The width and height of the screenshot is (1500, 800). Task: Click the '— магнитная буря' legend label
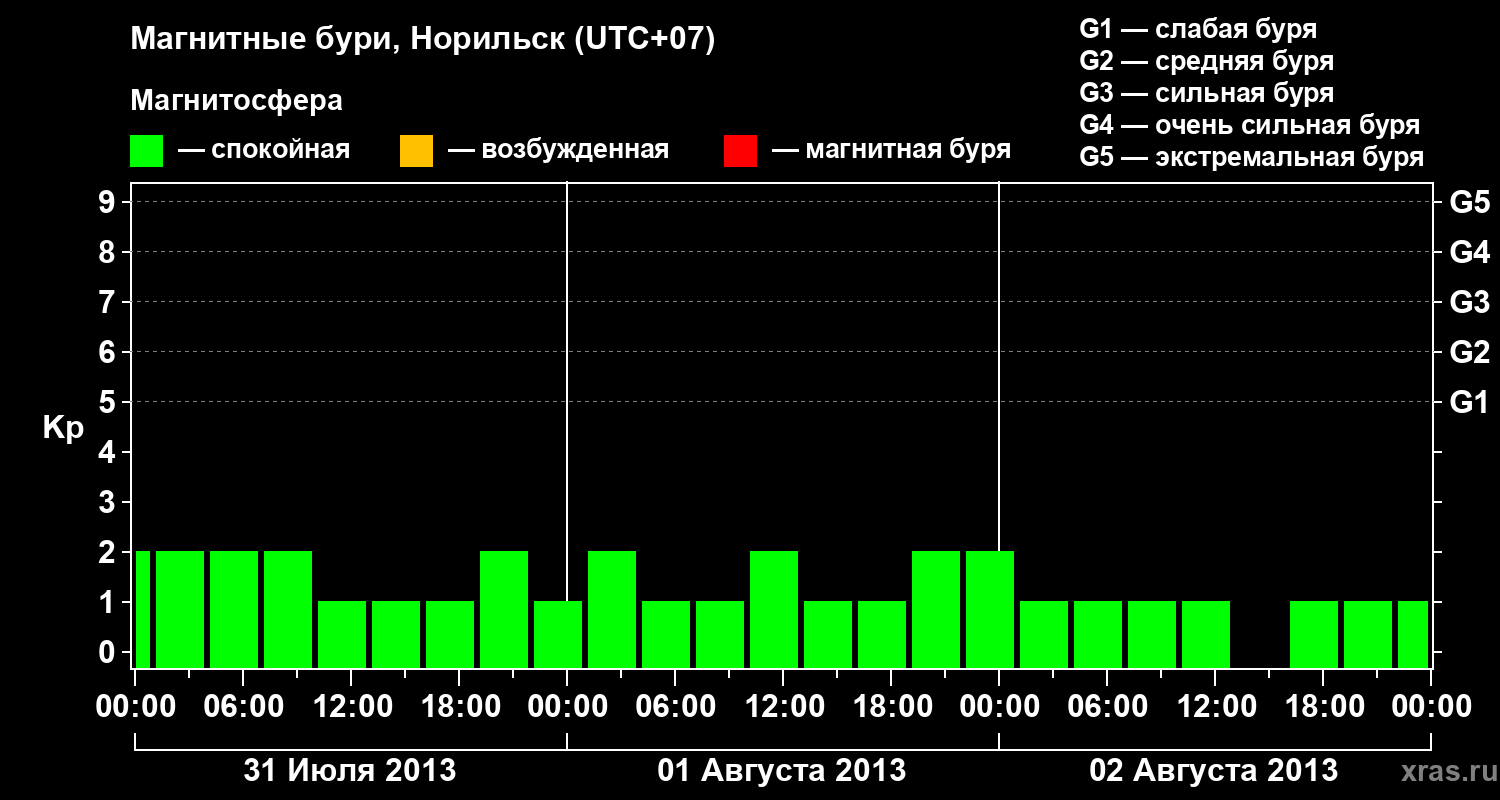click(891, 150)
